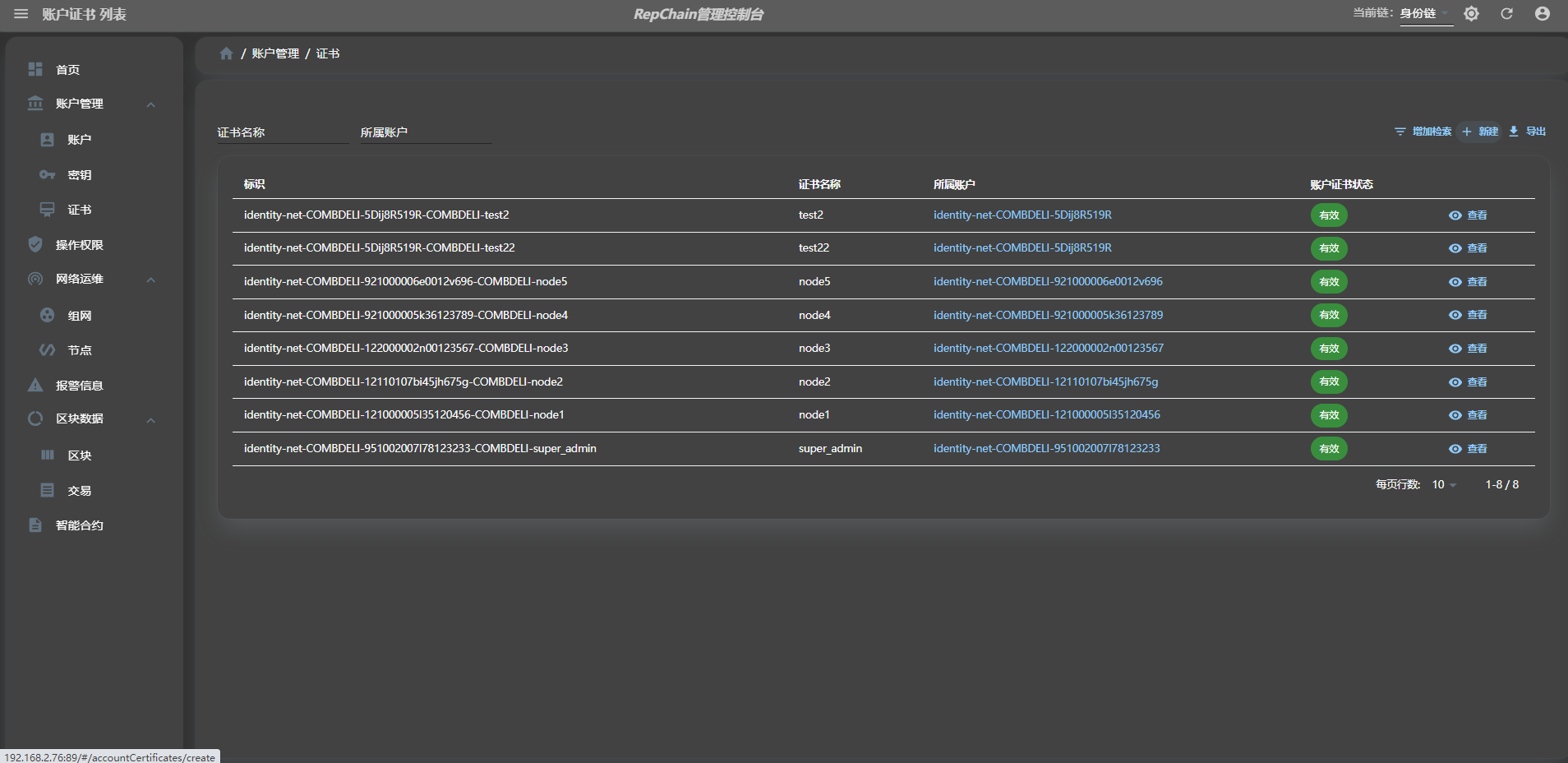
Task: Click the 报警信息 warning triangle icon
Action: click(x=35, y=385)
